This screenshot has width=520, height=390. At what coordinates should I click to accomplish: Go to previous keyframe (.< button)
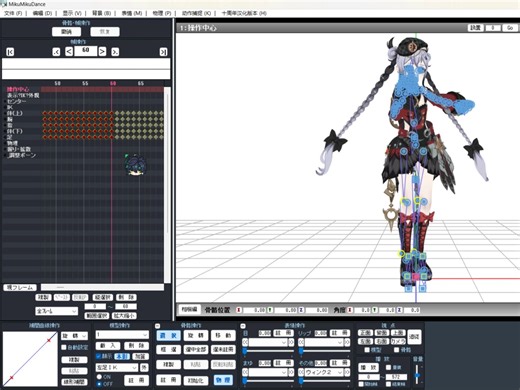[56, 52]
